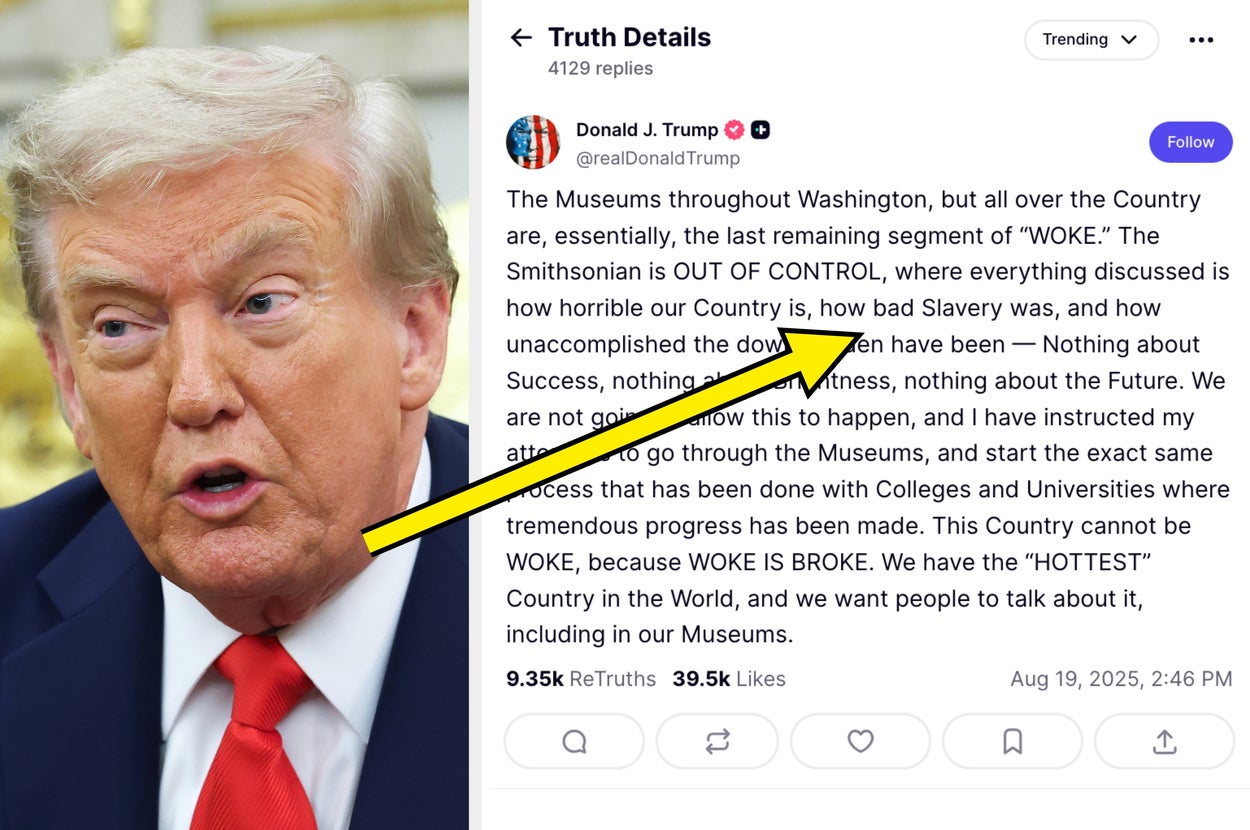Click the Aug 19, 2025 timestamp
The image size is (1250, 830).
tap(1121, 679)
